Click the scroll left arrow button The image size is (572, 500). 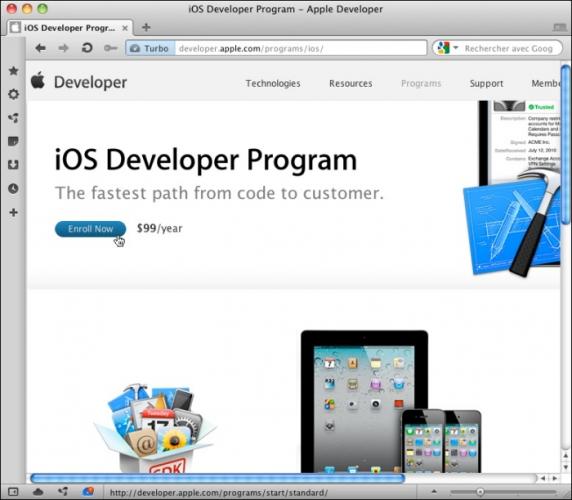click(x=543, y=478)
